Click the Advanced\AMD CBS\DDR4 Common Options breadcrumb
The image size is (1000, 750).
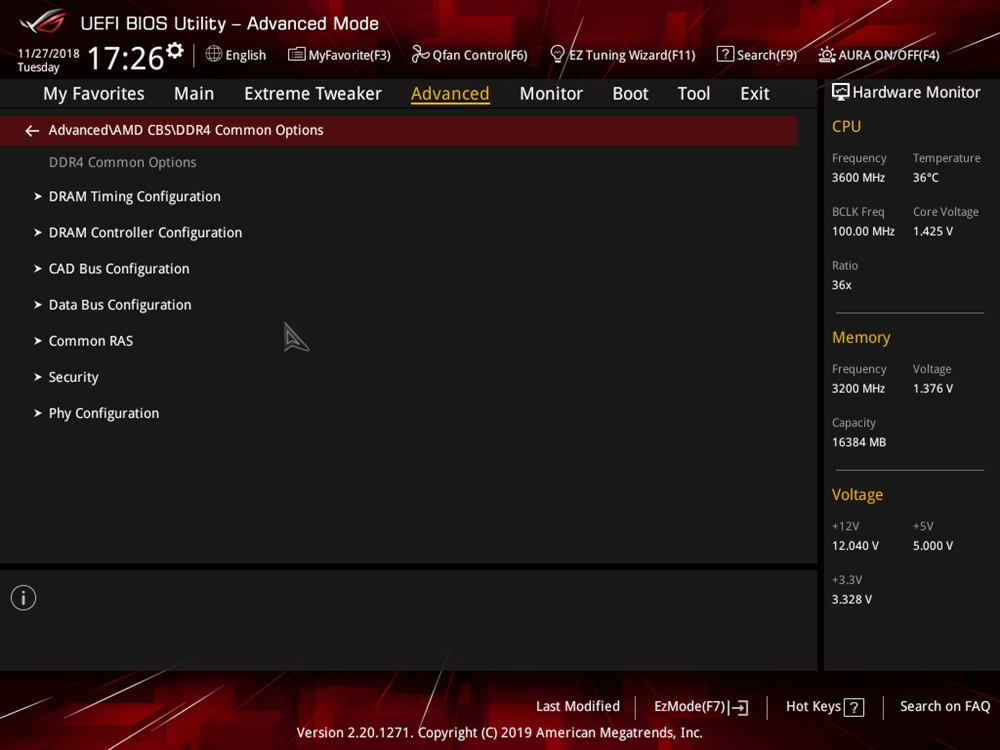point(186,130)
